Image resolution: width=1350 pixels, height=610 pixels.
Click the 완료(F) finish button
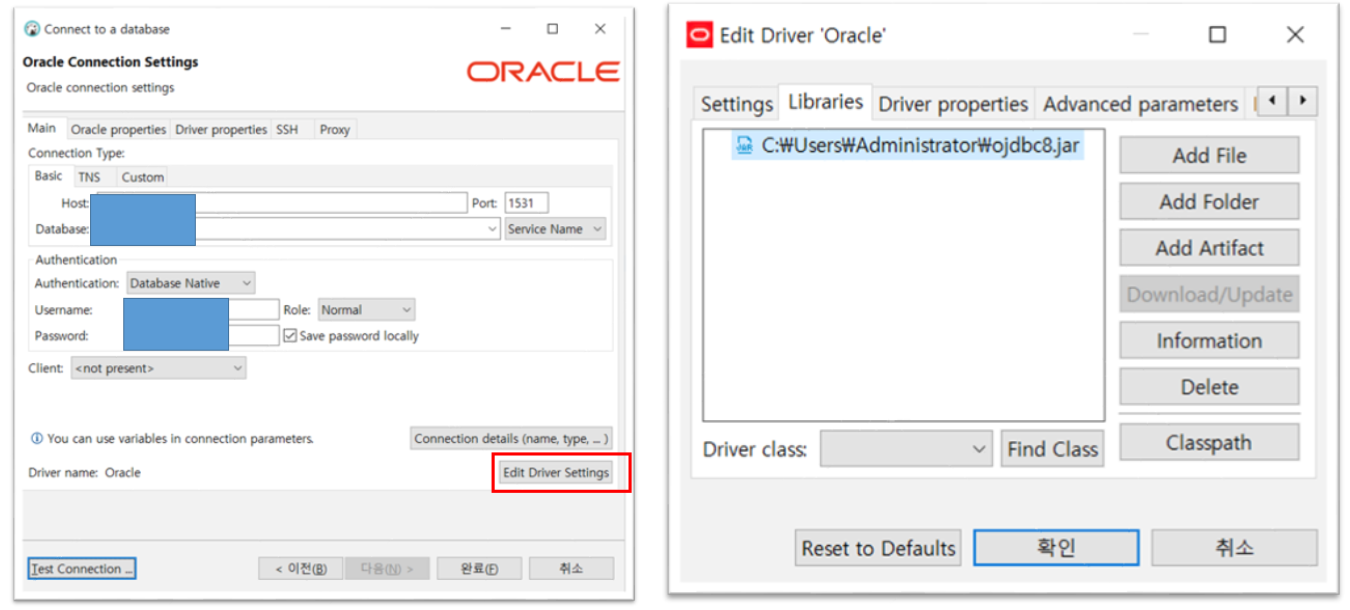click(478, 569)
